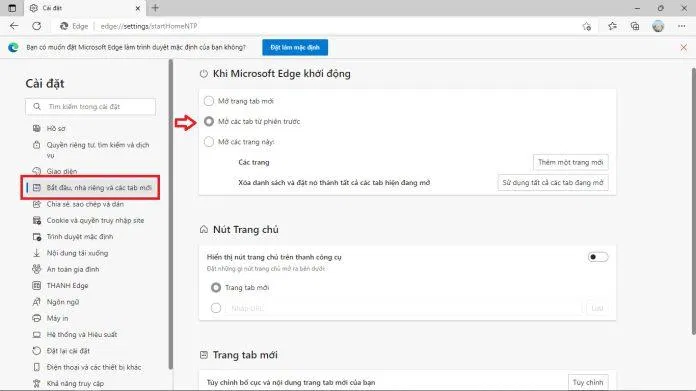
Task: Select the Nhập URL radio option
Action: pyautogui.click(x=216, y=308)
